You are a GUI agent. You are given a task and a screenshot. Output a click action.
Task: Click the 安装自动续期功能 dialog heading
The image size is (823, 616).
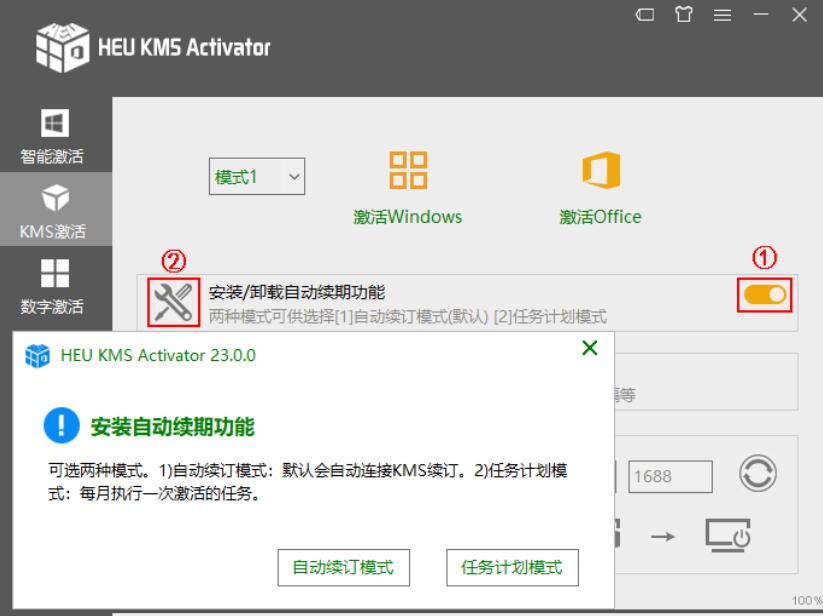point(173,427)
